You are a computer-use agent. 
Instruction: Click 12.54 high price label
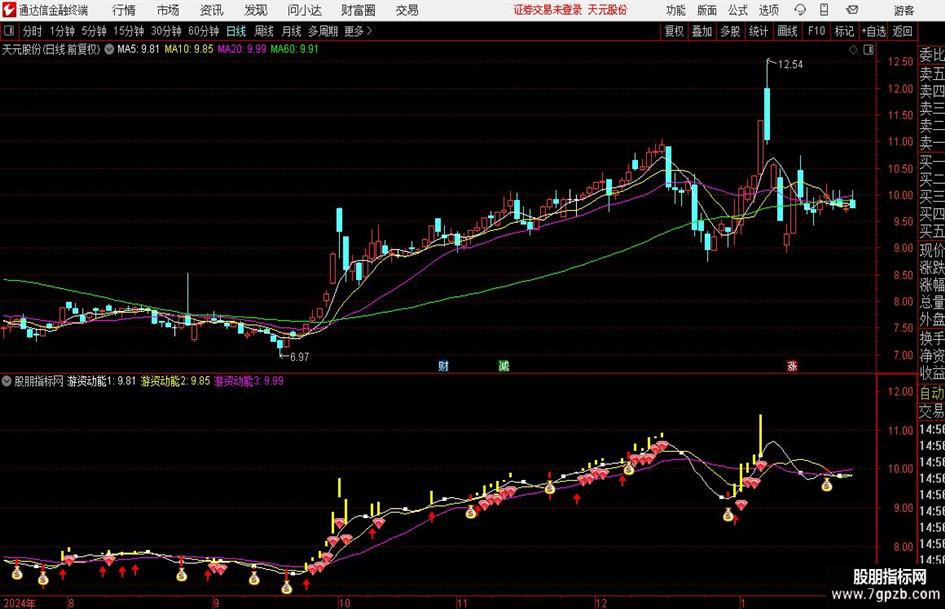click(x=790, y=65)
